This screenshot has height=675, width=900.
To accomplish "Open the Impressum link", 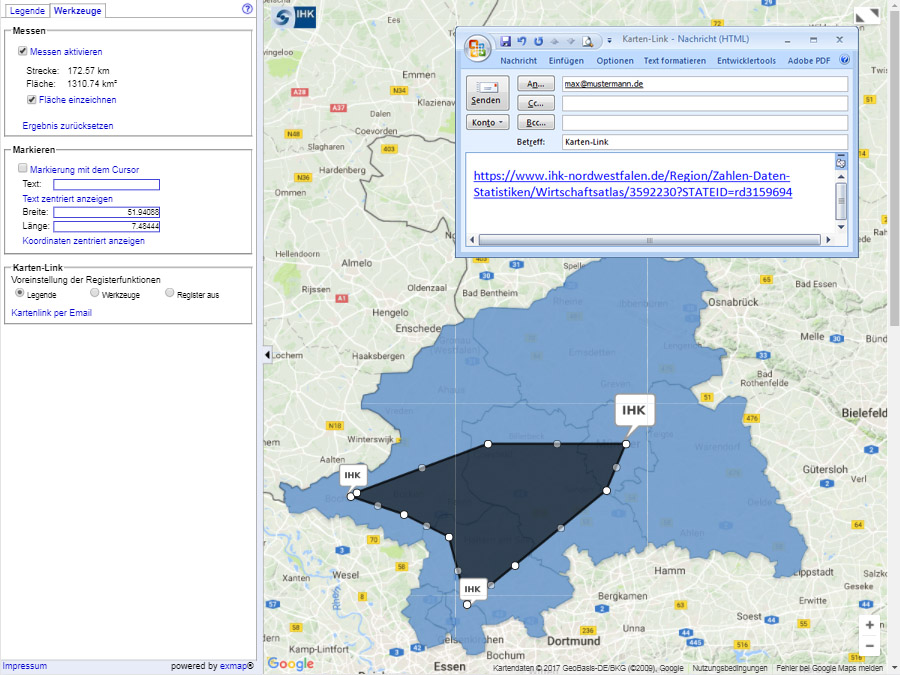I will [25, 666].
